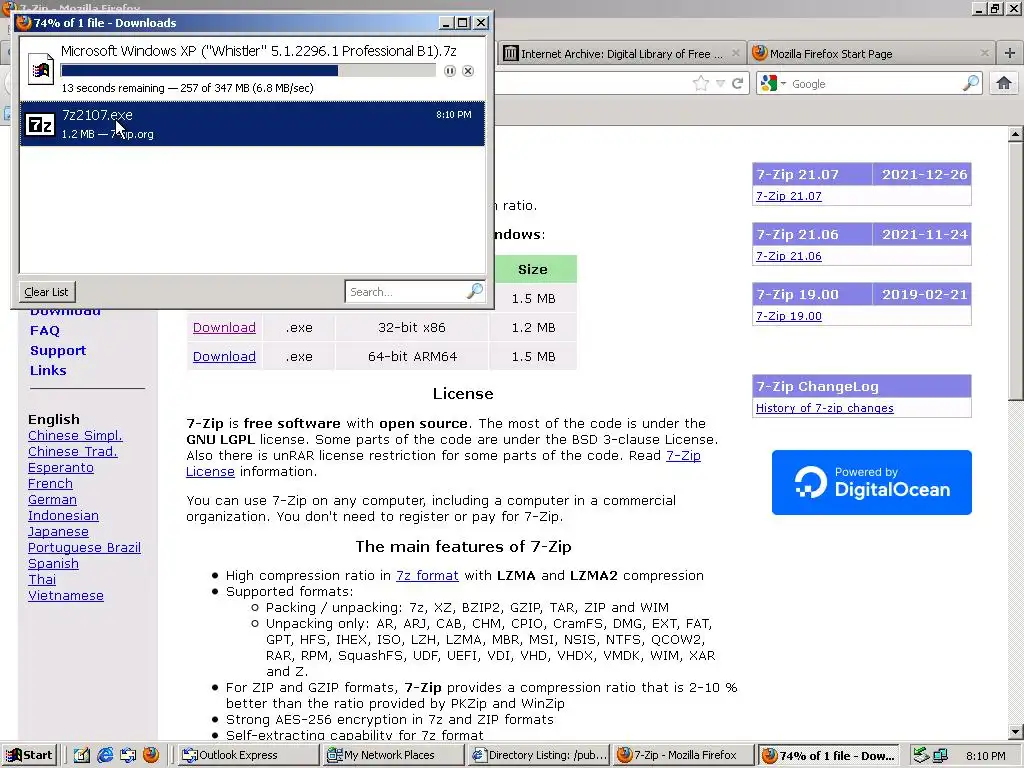
Task: Switch to the Internet Archive tab
Action: point(621,54)
